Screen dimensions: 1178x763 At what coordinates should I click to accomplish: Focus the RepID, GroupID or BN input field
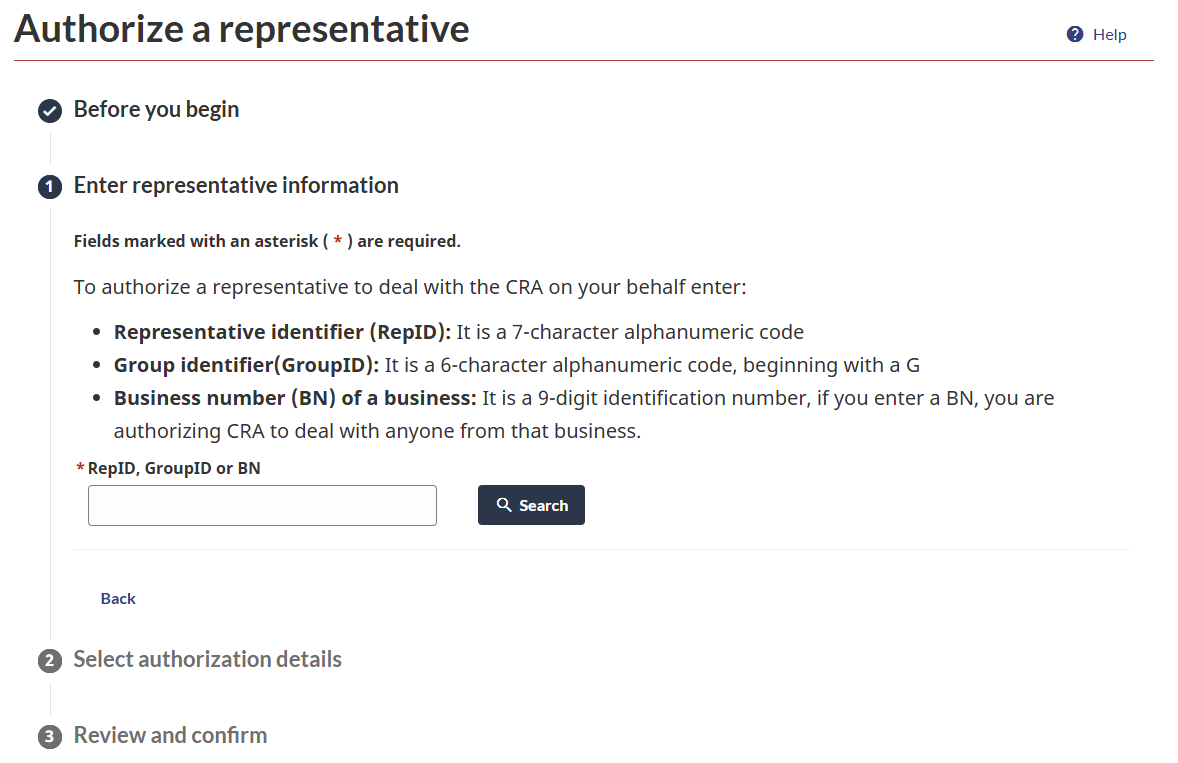click(x=262, y=505)
